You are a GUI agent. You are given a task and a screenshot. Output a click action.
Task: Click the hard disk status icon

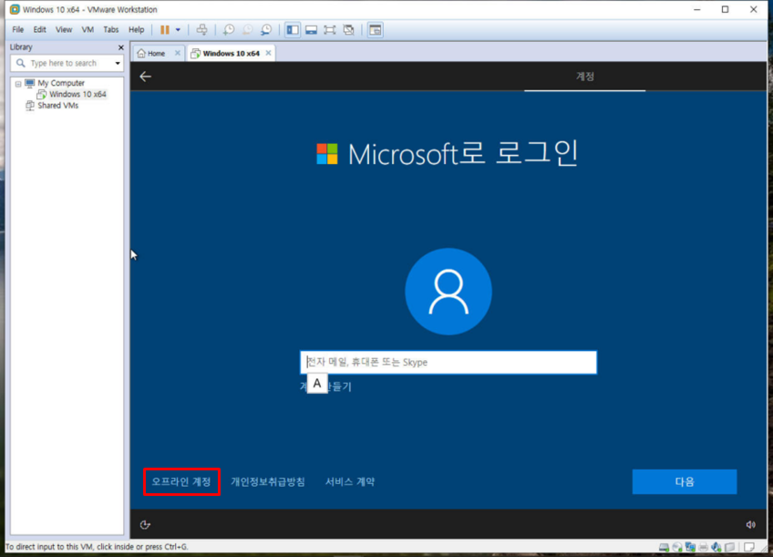point(664,547)
